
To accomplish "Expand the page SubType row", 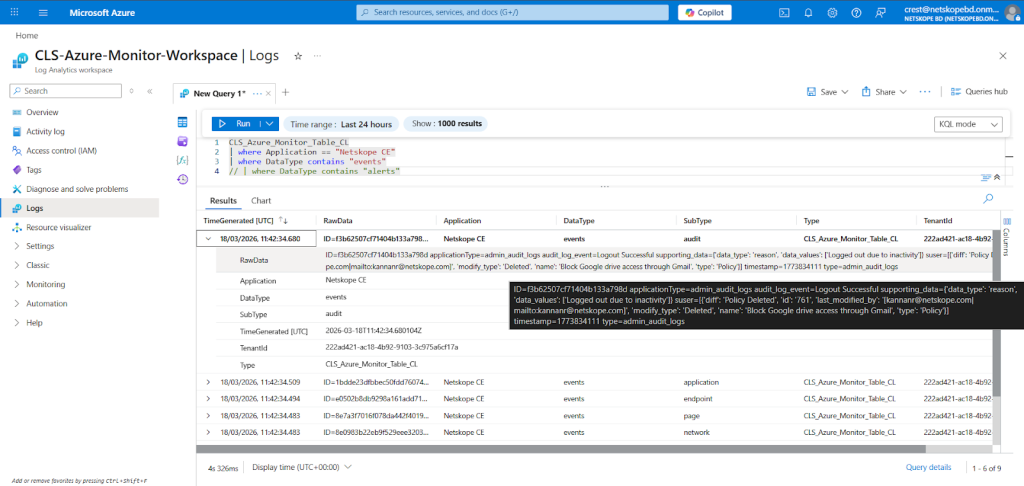I will click(x=208, y=415).
